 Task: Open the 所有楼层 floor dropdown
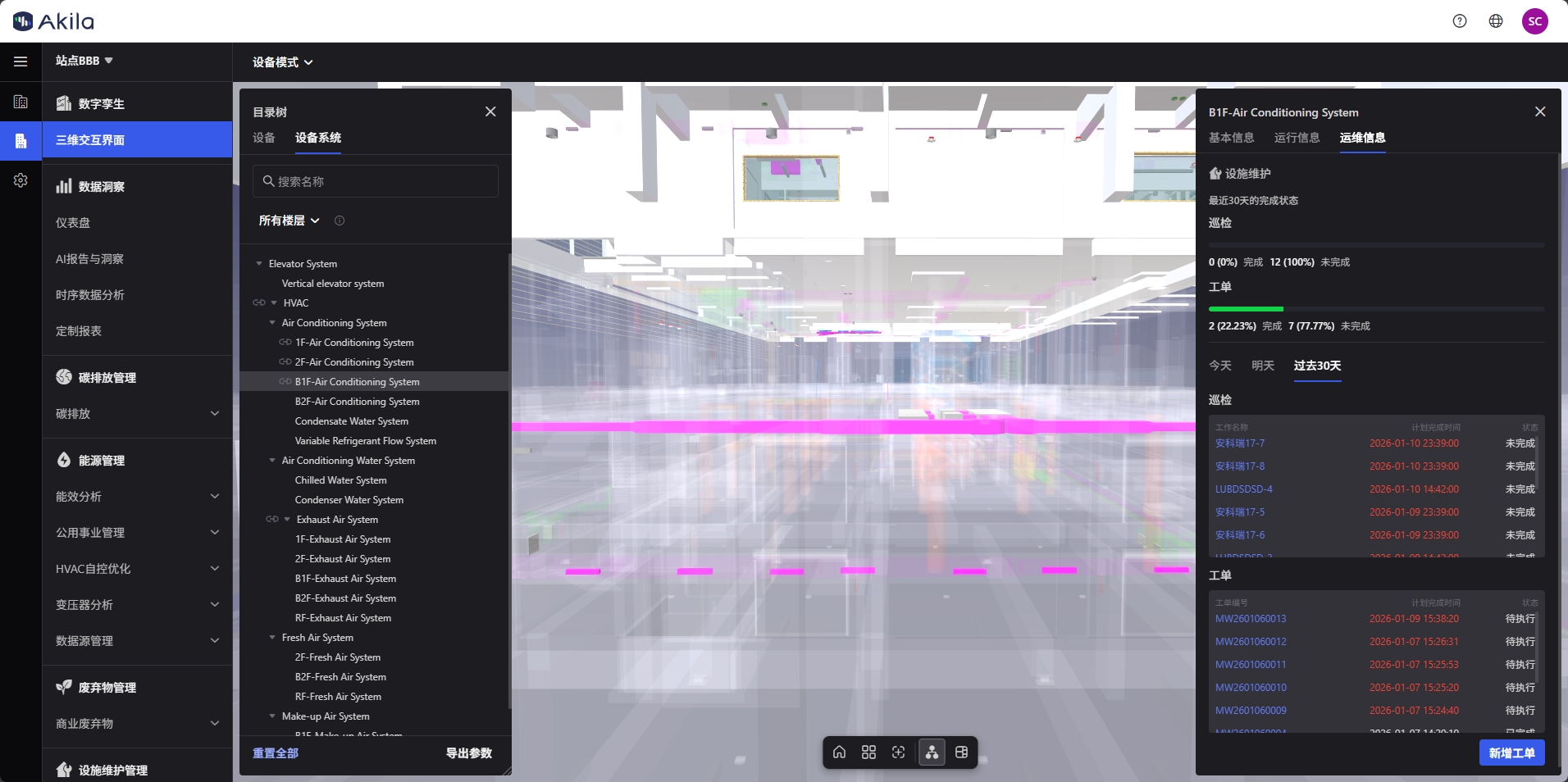[289, 221]
